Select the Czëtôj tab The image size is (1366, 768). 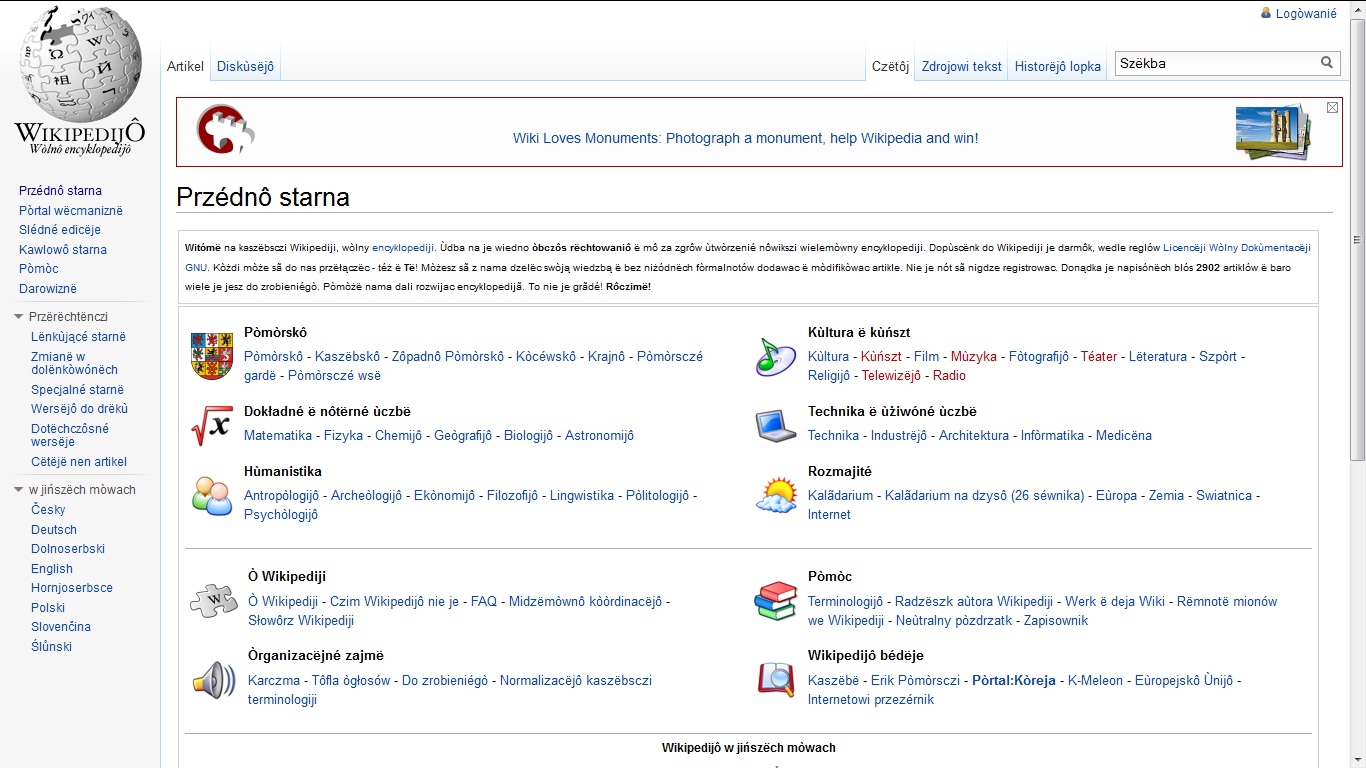click(x=890, y=67)
